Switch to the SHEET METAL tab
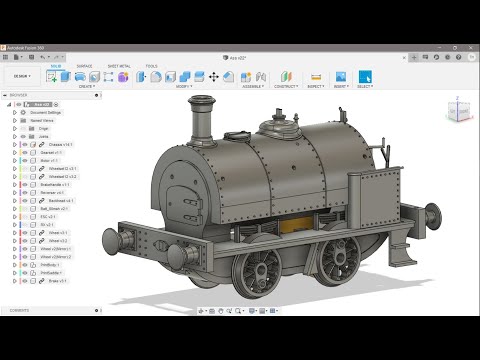The height and width of the screenshot is (360, 480). pyautogui.click(x=119, y=66)
